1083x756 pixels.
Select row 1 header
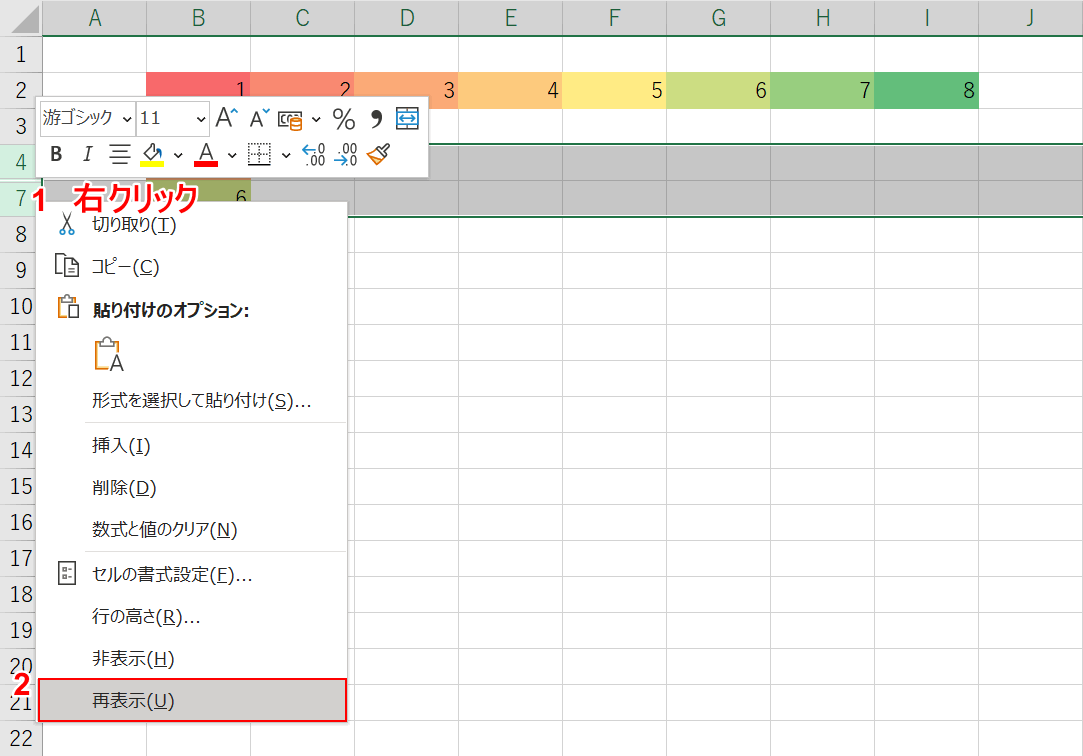coord(21,54)
